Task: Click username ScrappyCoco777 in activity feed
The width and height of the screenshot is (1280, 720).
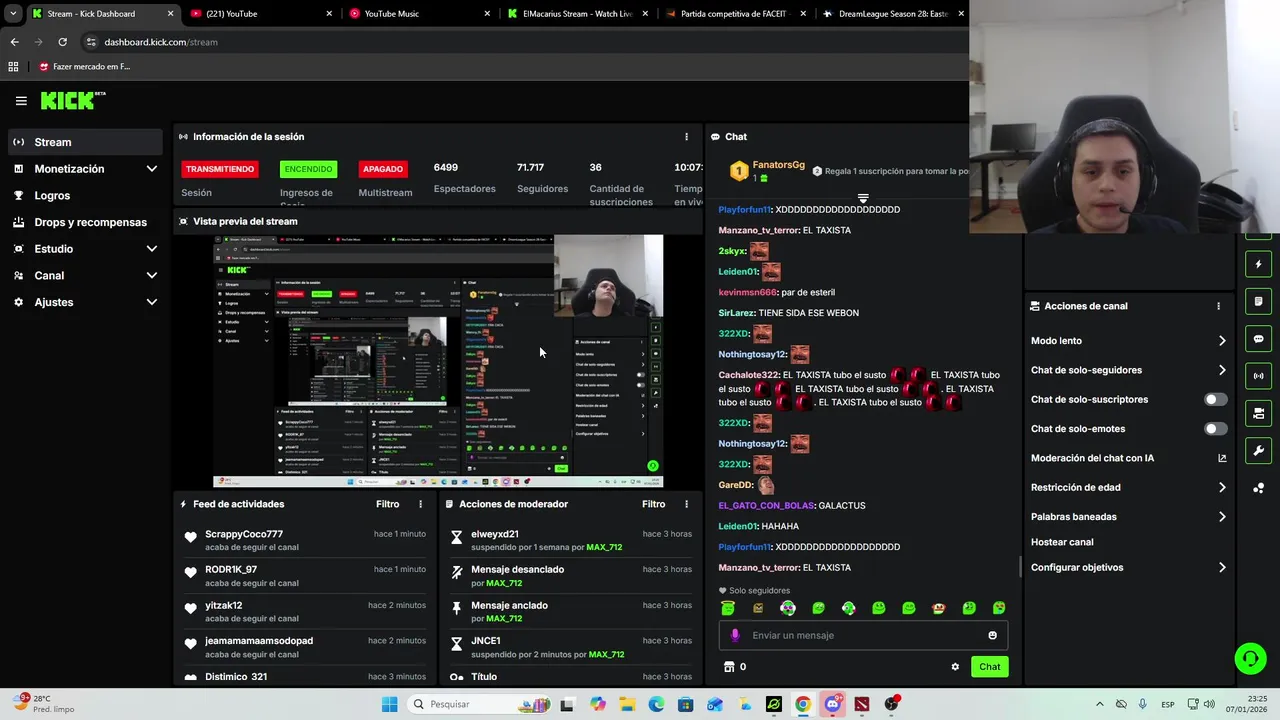Action: [244, 534]
